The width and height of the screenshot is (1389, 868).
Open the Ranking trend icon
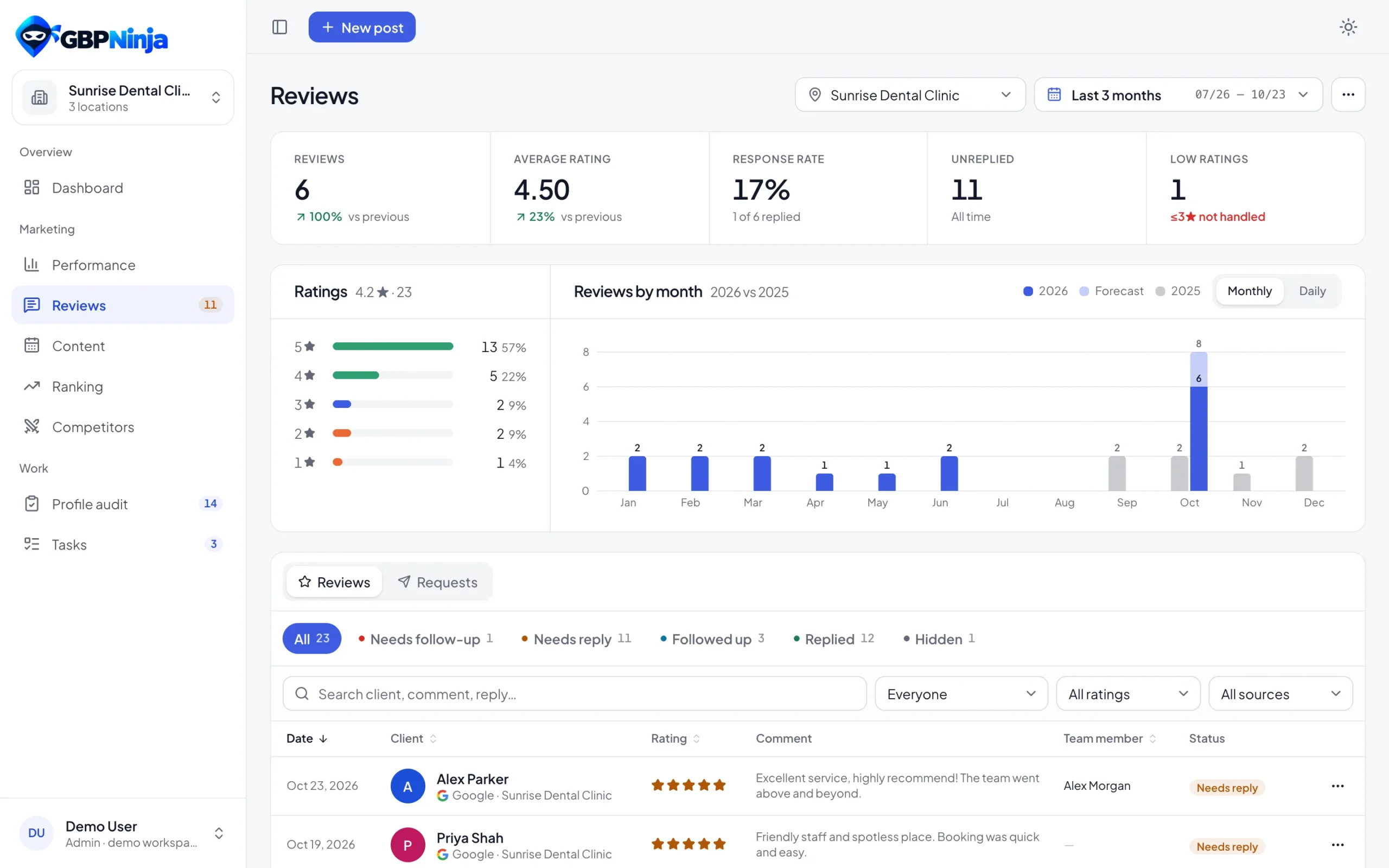(x=31, y=386)
